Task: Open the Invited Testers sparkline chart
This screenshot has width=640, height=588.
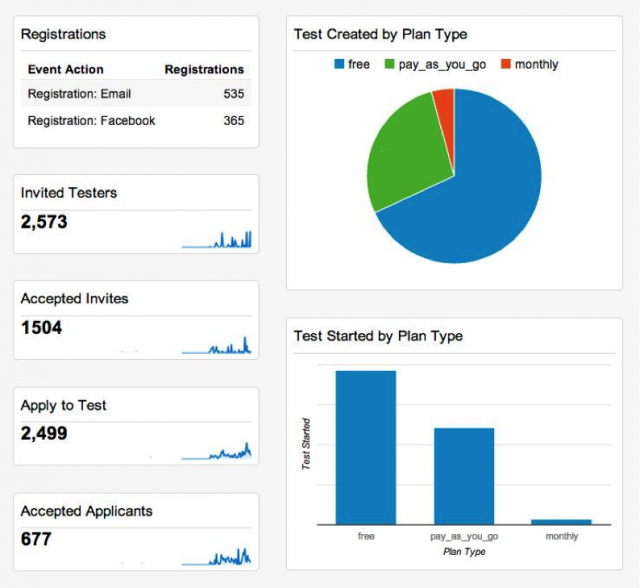Action: (x=217, y=240)
